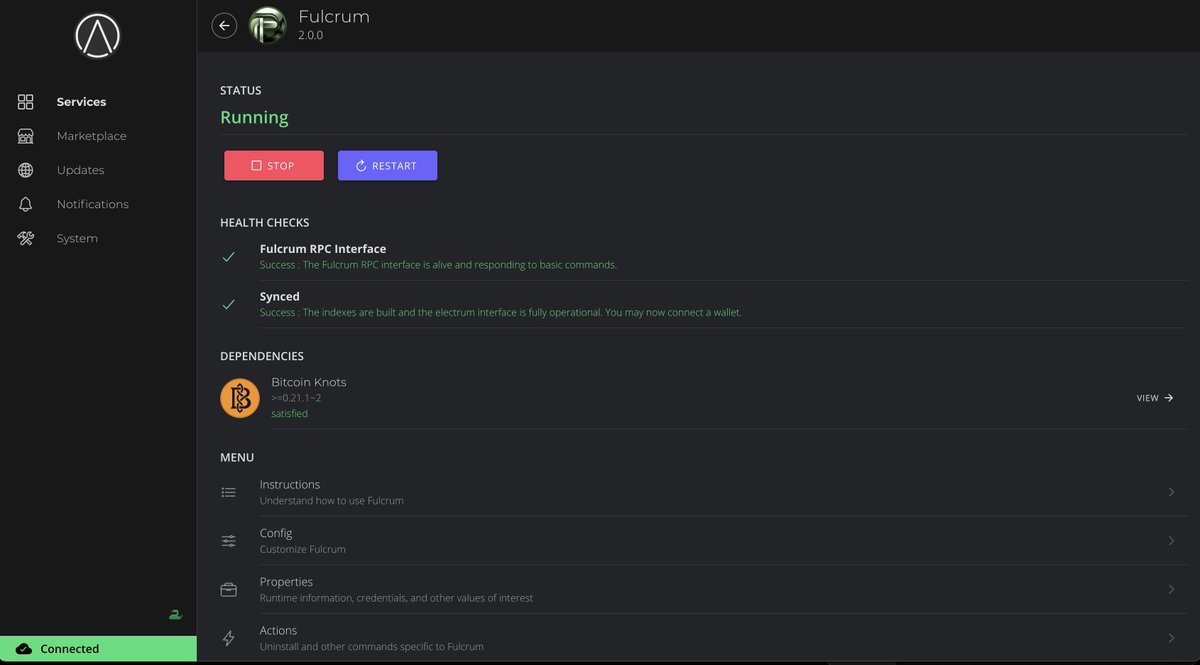Restart the Fulcrum service
This screenshot has width=1200, height=665.
(x=387, y=166)
